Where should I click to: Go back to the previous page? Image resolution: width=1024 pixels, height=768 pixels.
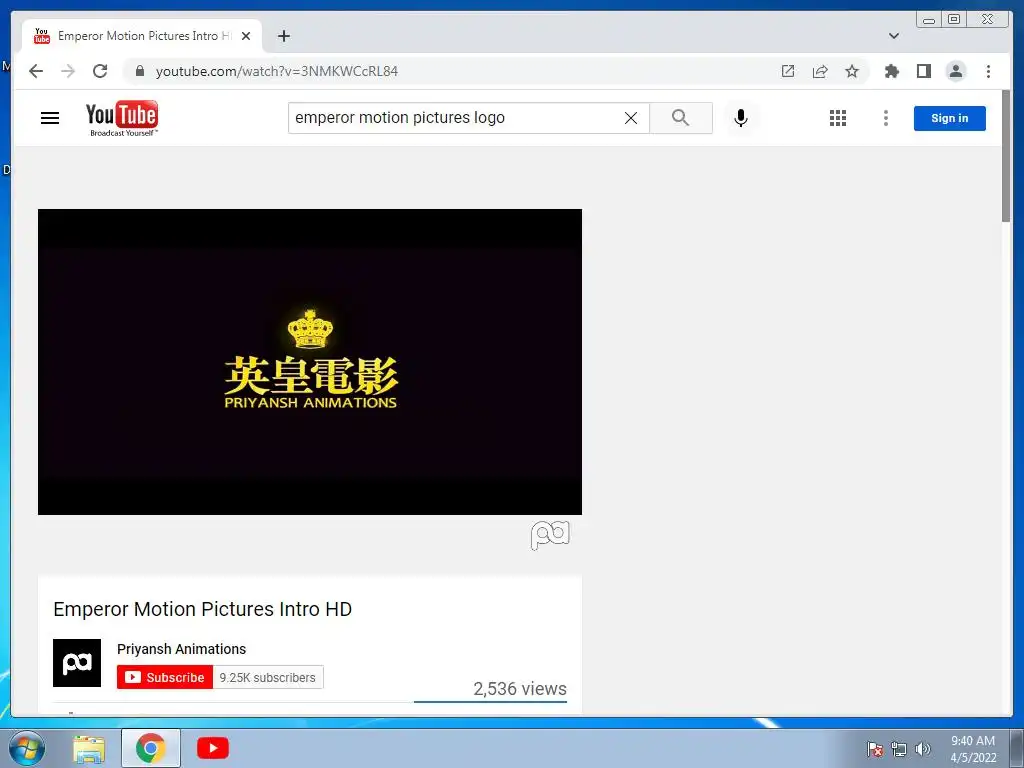coord(36,71)
